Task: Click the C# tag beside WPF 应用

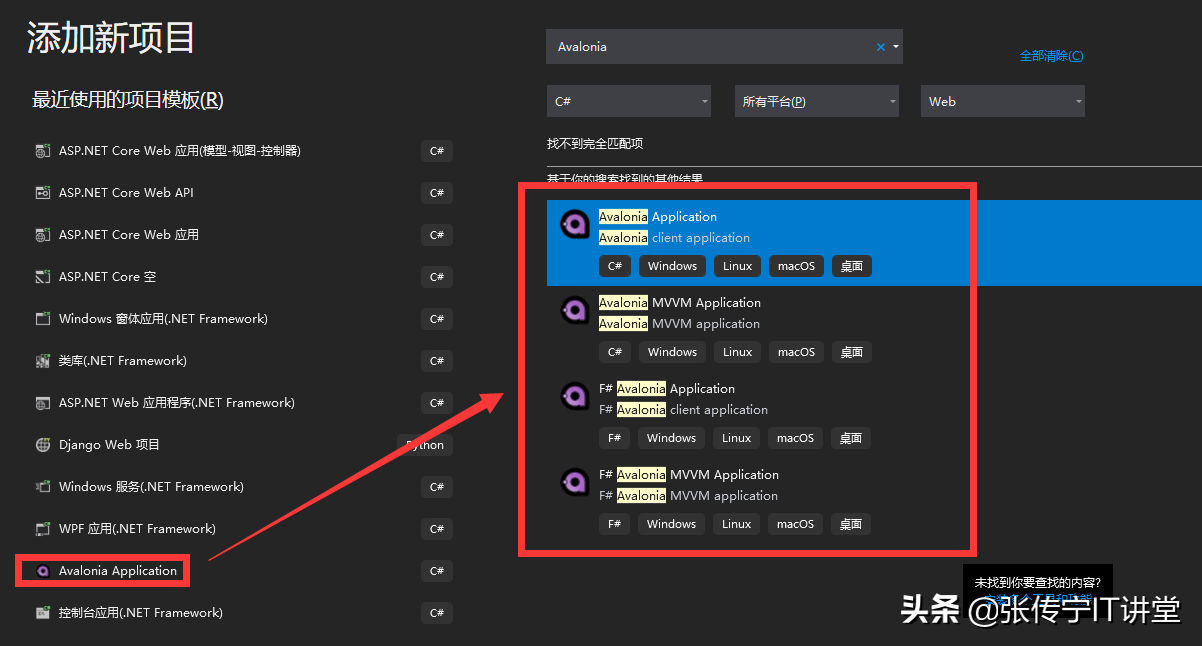Action: click(437, 529)
